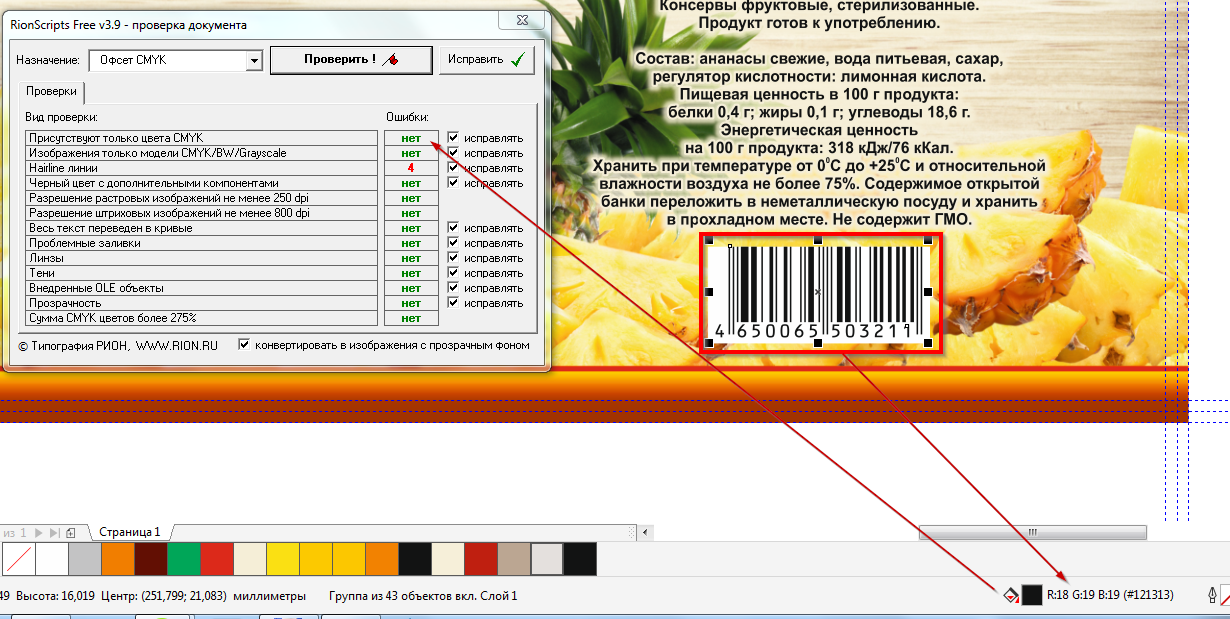Click the outline pen icon in status bar
1230x619 pixels.
coord(1214,595)
